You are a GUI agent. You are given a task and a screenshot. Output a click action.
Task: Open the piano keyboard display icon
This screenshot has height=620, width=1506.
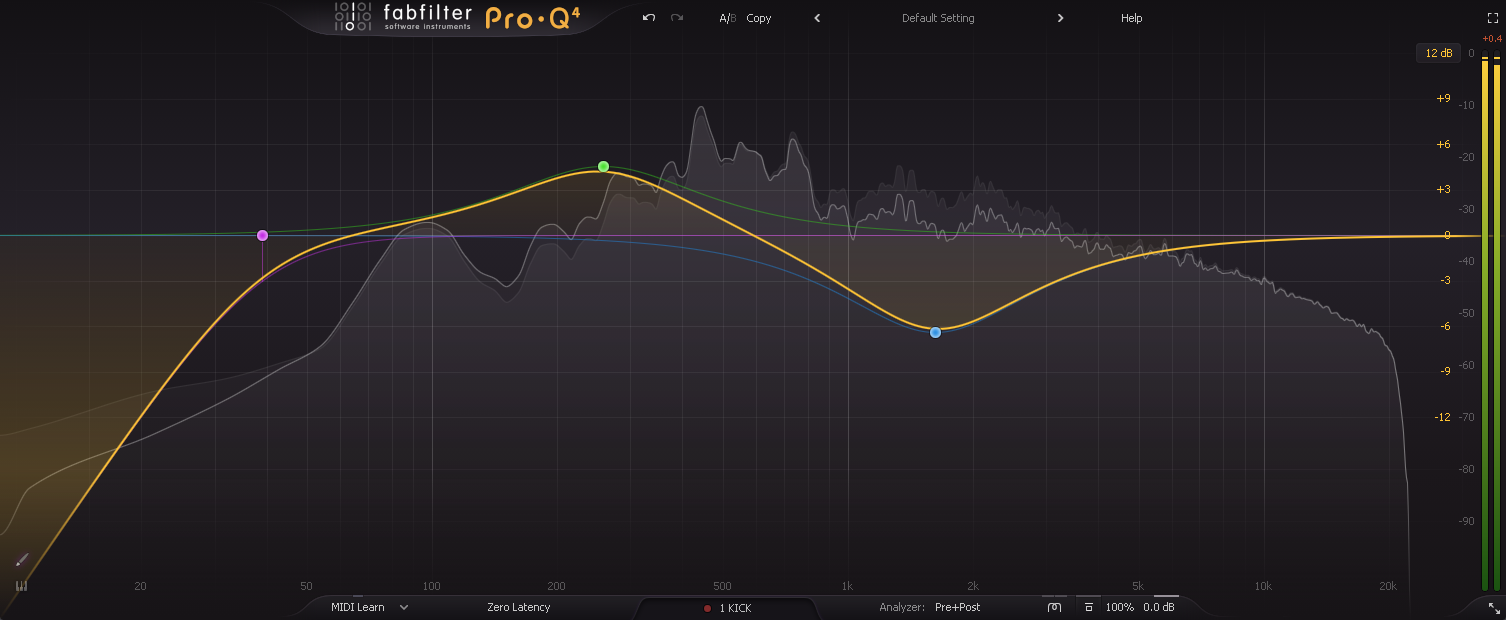pos(21,586)
